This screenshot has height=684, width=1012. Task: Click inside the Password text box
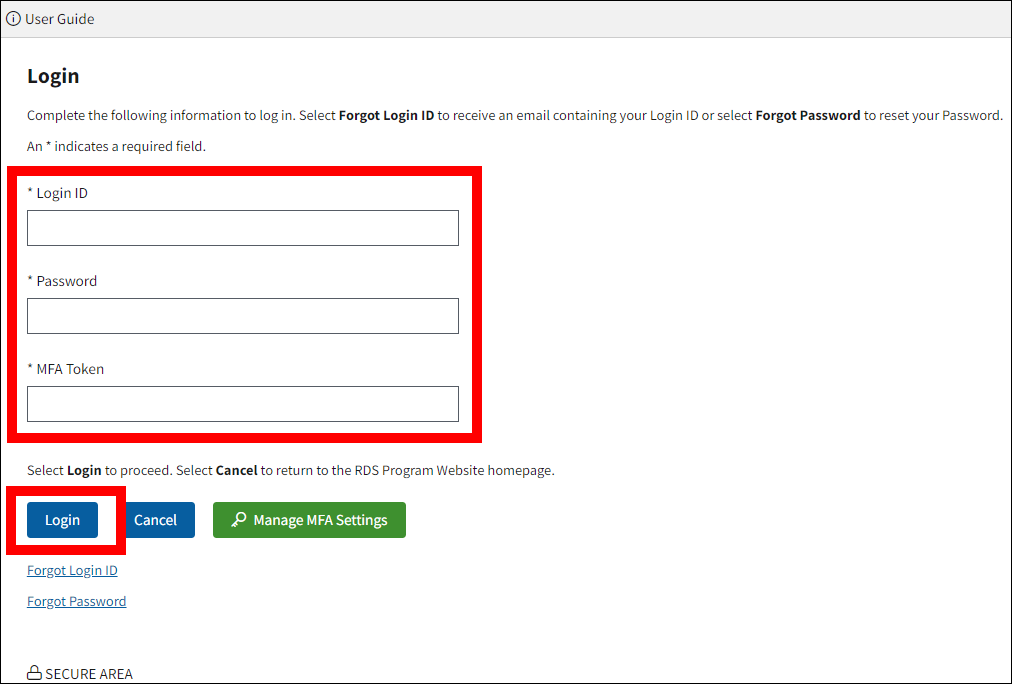[x=242, y=316]
